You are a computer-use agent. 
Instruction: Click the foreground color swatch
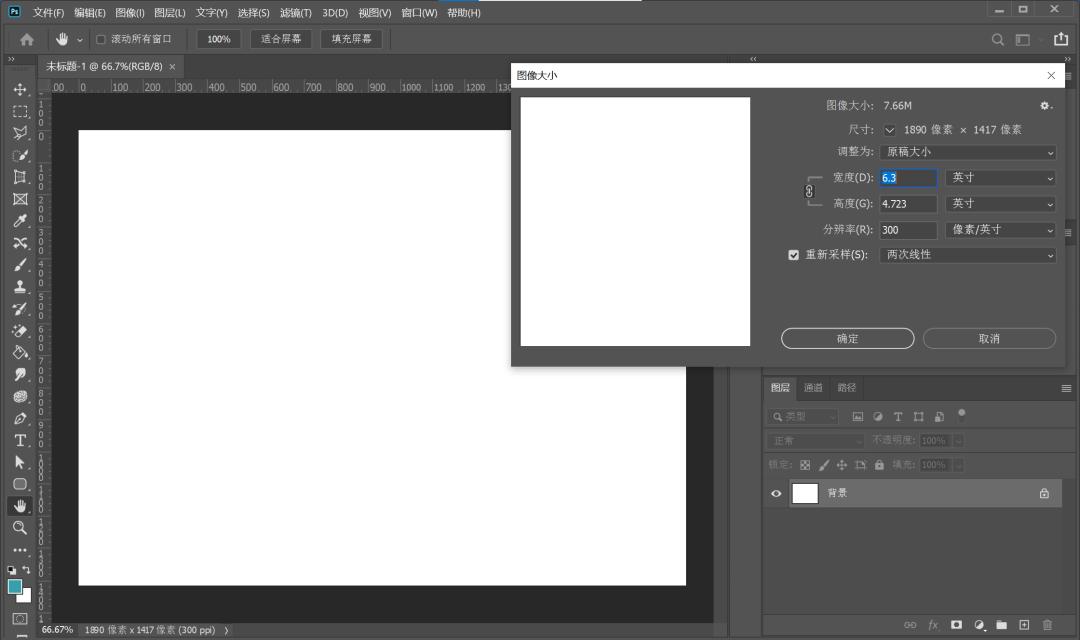pyautogui.click(x=15, y=587)
